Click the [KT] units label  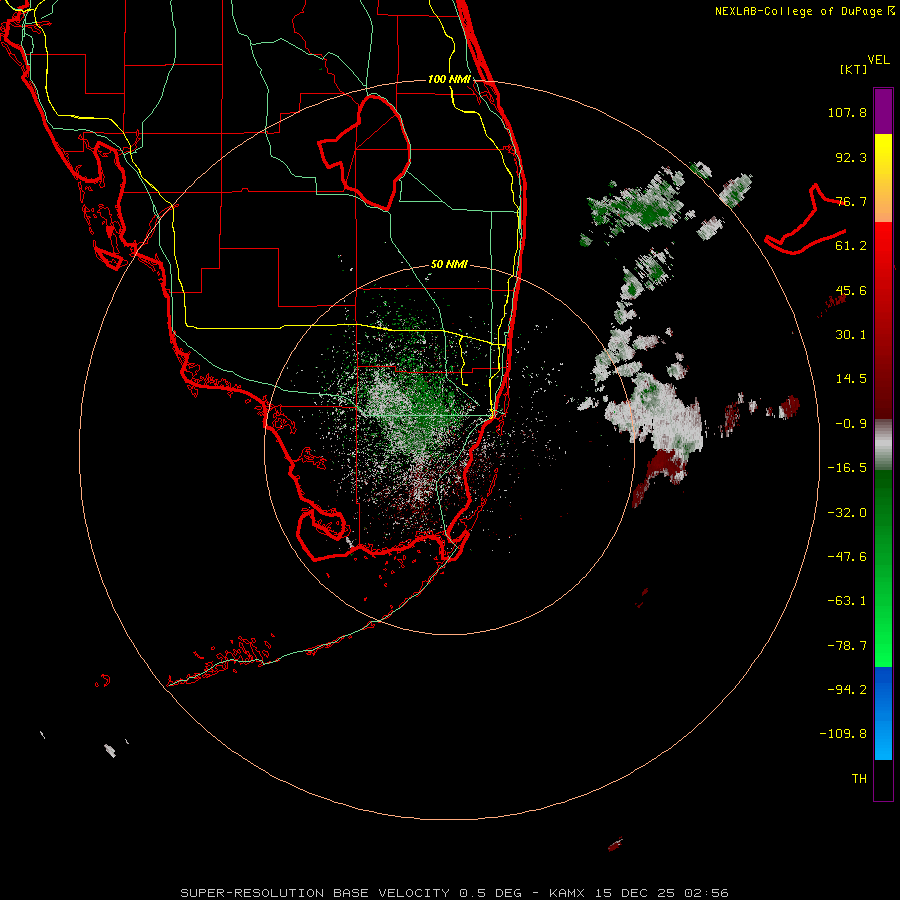click(x=854, y=69)
